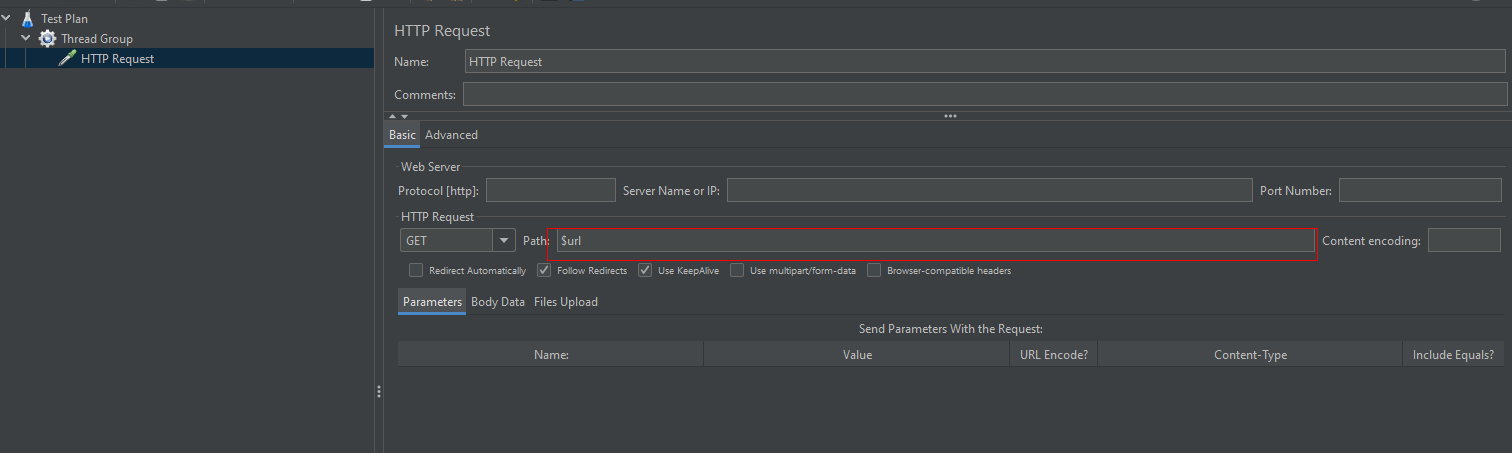Collapse the Test Plan tree node
Viewport: 1512px width, 453px height.
7,19
